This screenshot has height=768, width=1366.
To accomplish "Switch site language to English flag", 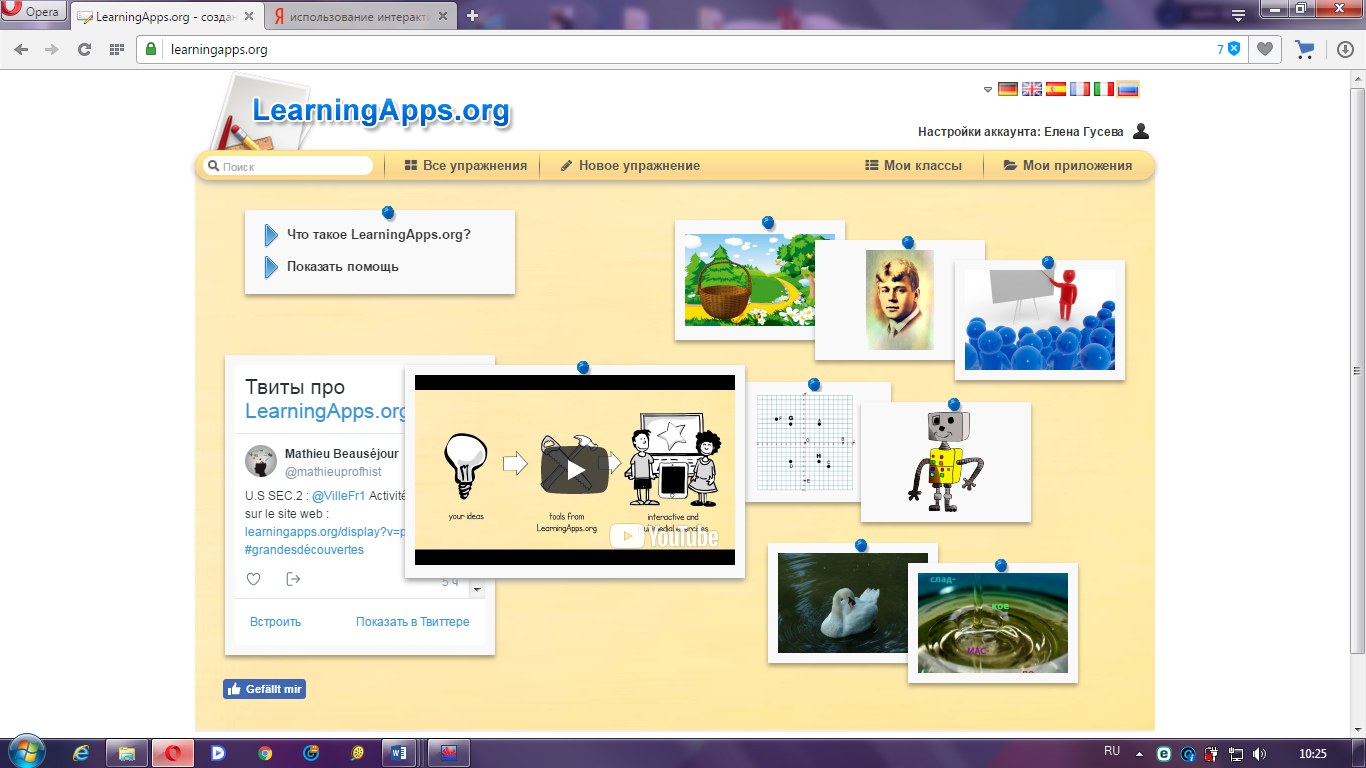I will 1031,89.
